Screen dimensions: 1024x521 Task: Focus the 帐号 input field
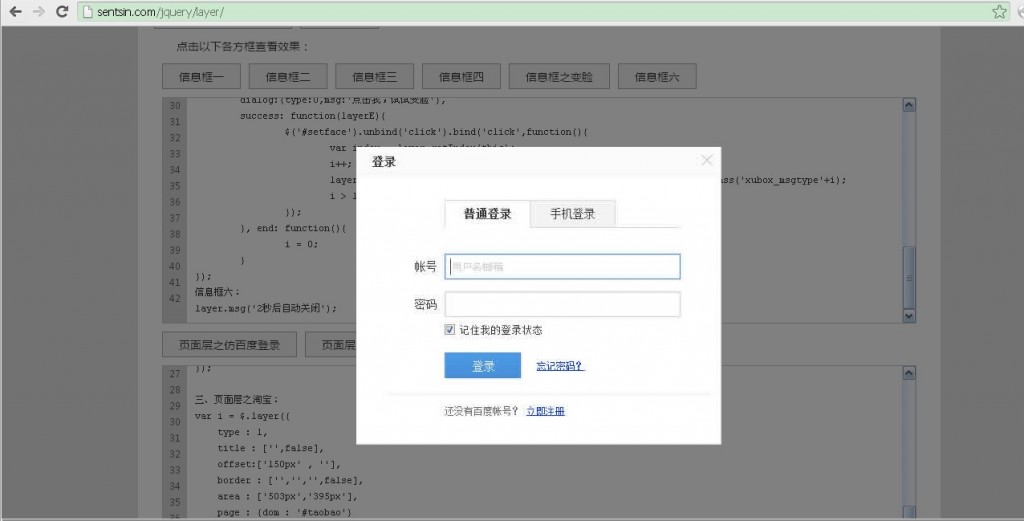point(562,266)
